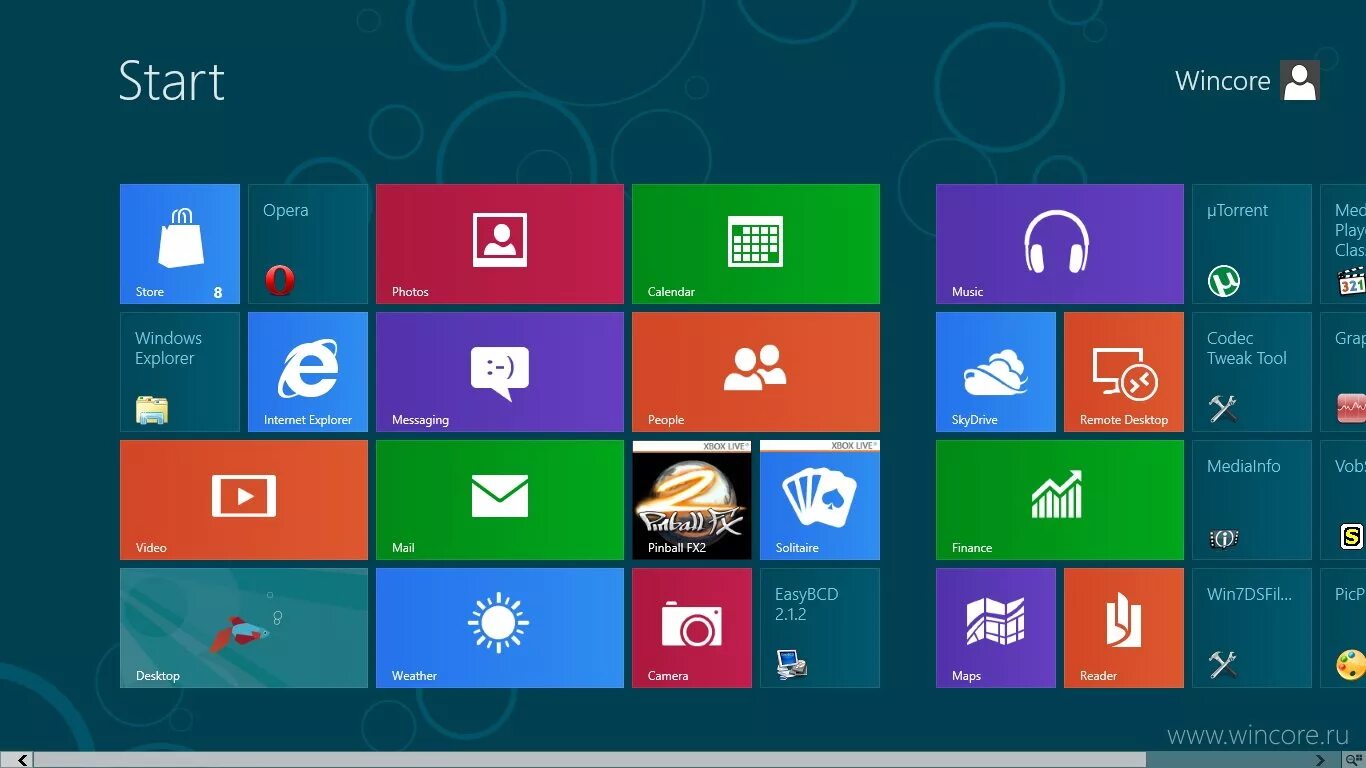Open the Music tile with headphones
This screenshot has height=768, width=1366.
pyautogui.click(x=1060, y=244)
